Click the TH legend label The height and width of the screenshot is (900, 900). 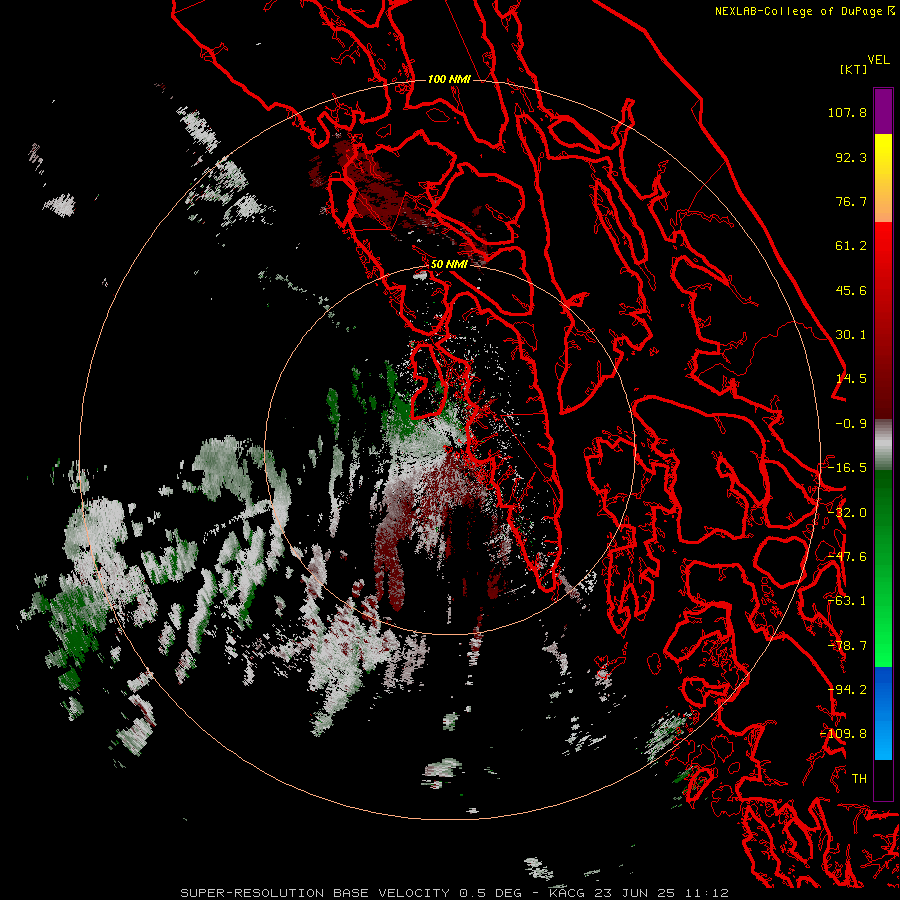[x=859, y=779]
